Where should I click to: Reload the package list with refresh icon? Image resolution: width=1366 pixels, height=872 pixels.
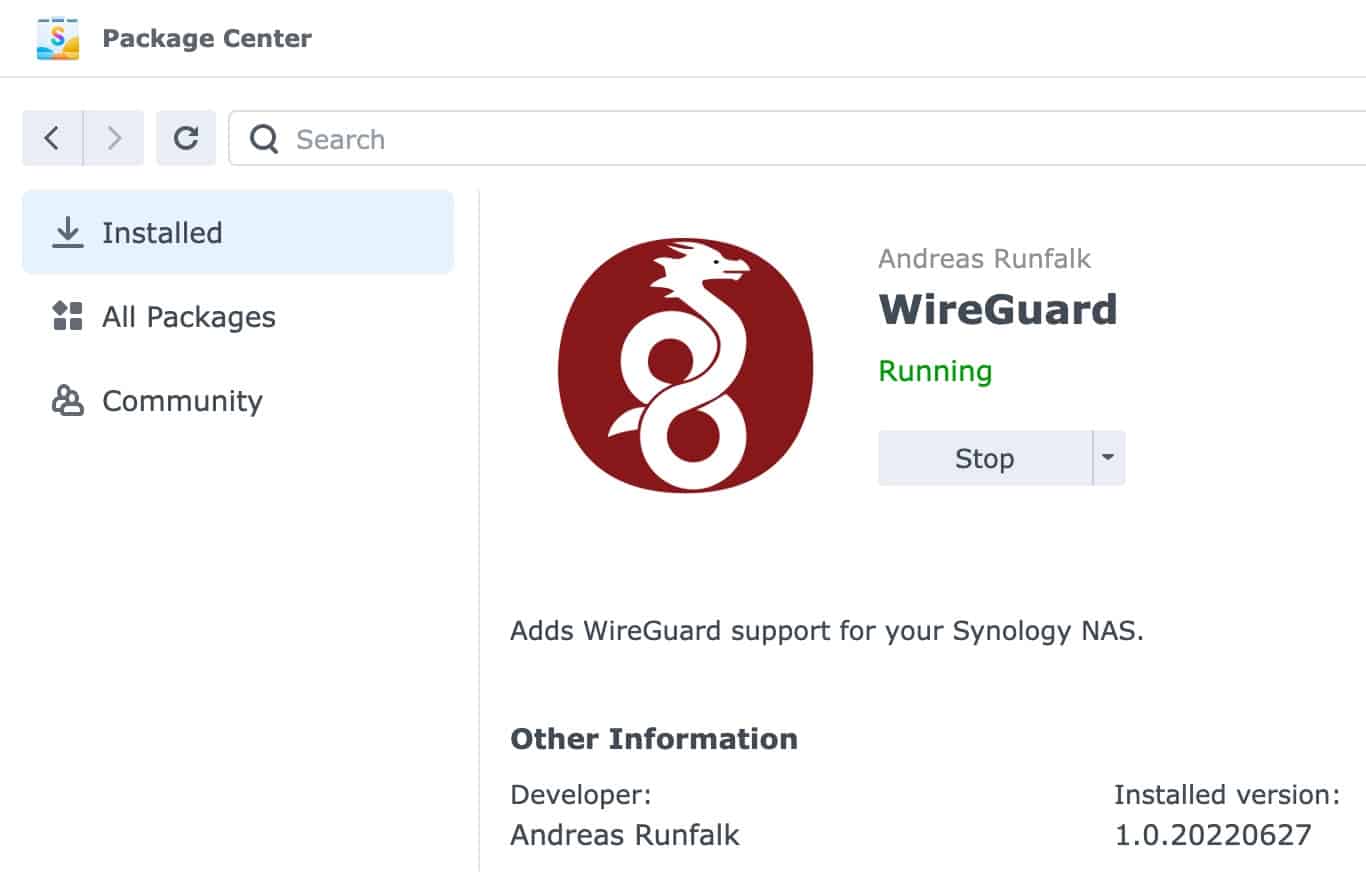point(186,138)
